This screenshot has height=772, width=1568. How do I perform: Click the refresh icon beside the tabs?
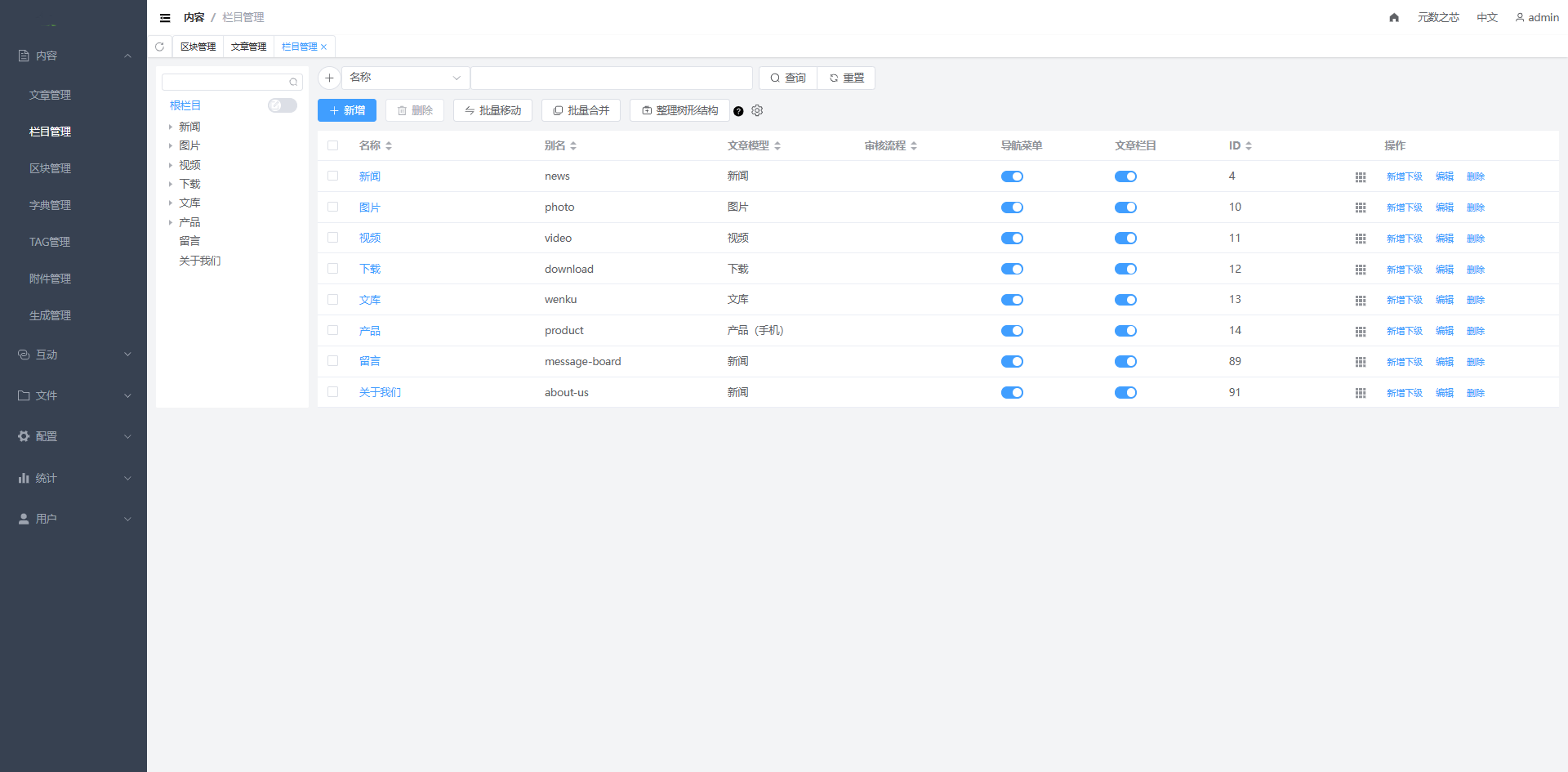pos(160,47)
